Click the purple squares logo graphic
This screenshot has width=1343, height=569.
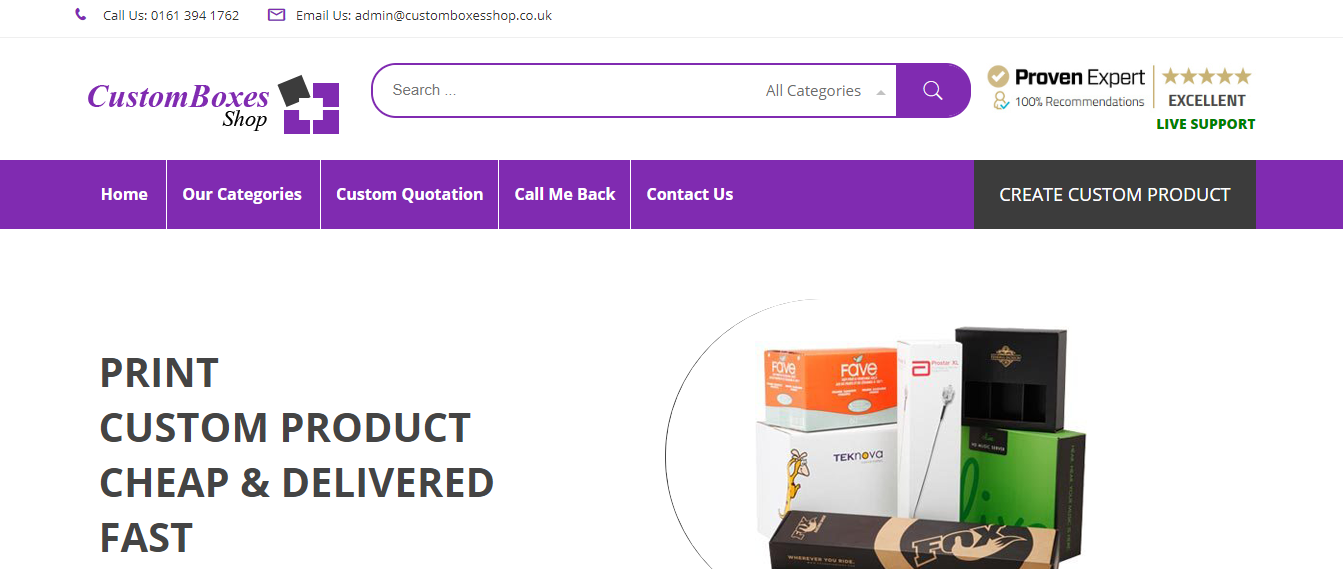pyautogui.click(x=310, y=105)
